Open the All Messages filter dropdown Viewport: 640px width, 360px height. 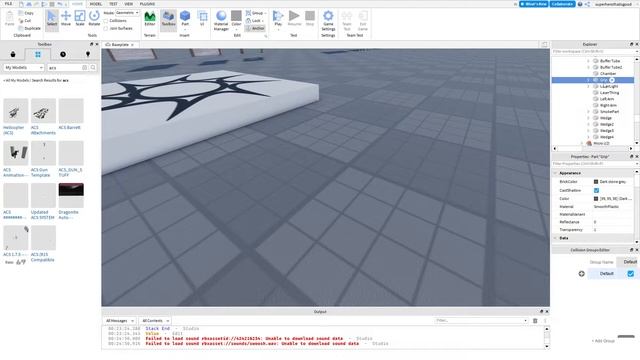pos(120,321)
